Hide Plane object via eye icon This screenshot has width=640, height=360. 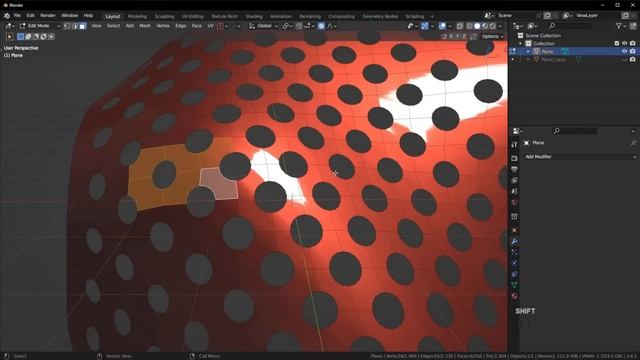[624, 51]
